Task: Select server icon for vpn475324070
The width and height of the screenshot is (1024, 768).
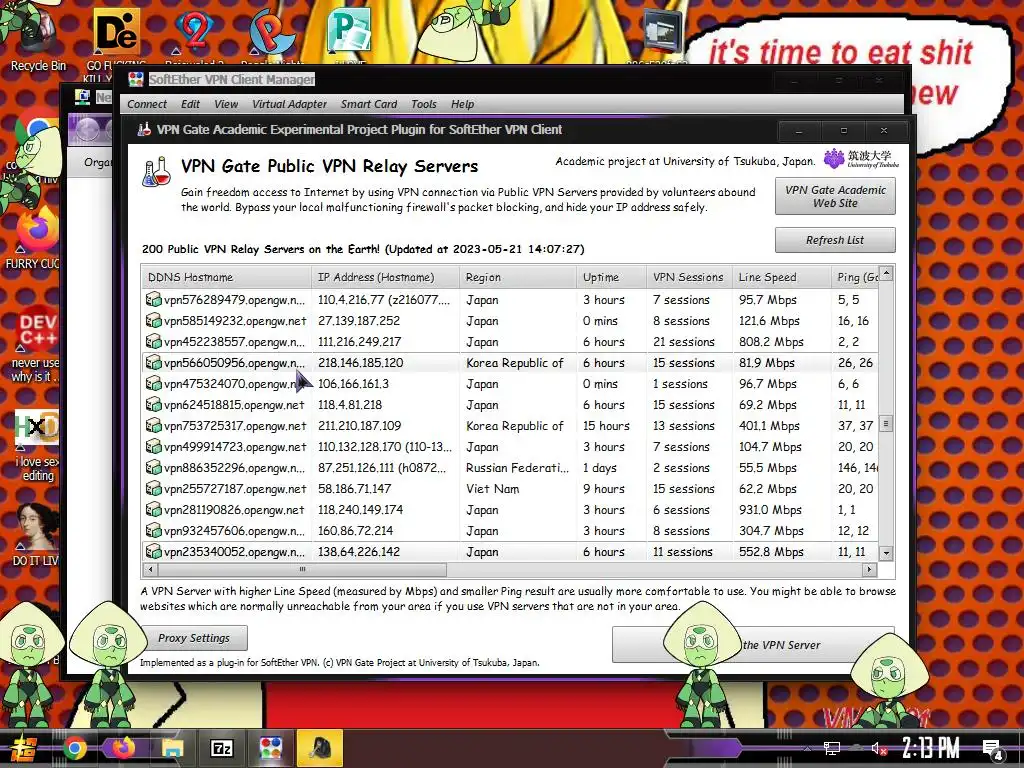Action: pyautogui.click(x=153, y=384)
